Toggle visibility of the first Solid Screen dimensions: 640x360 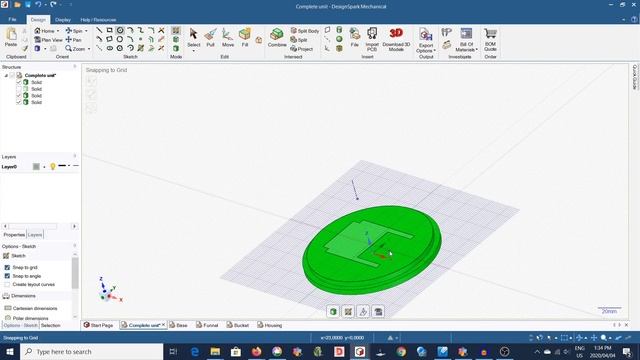18,82
